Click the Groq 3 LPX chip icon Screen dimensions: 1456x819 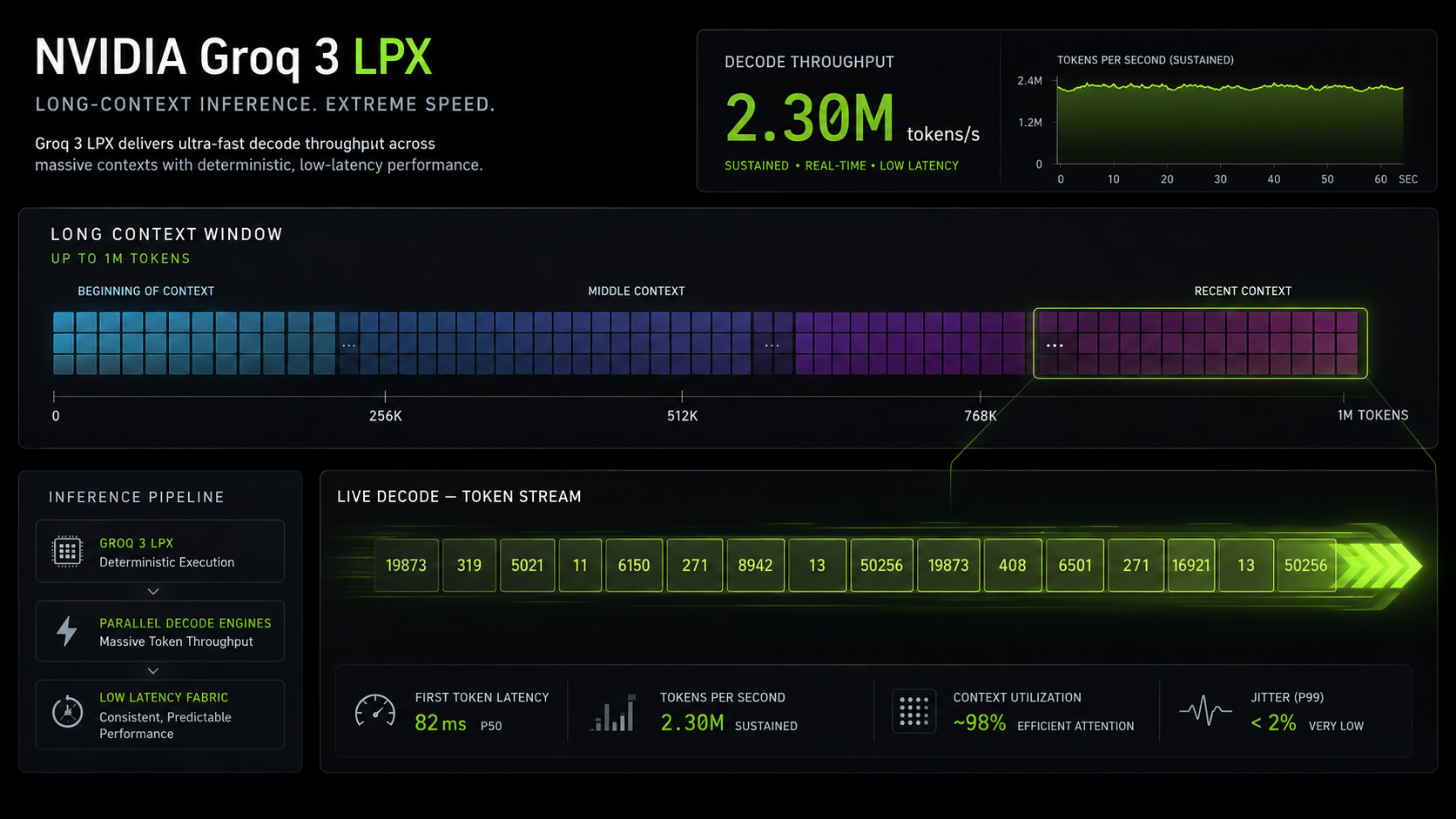point(67,551)
